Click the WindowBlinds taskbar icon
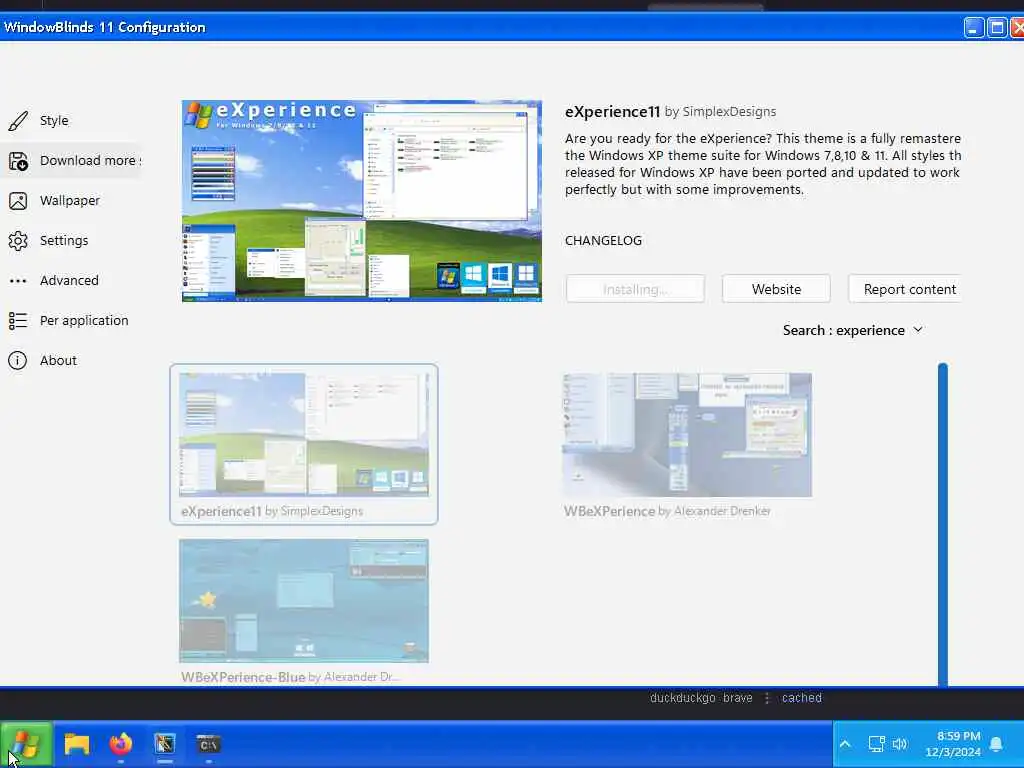This screenshot has width=1024, height=768. (165, 744)
